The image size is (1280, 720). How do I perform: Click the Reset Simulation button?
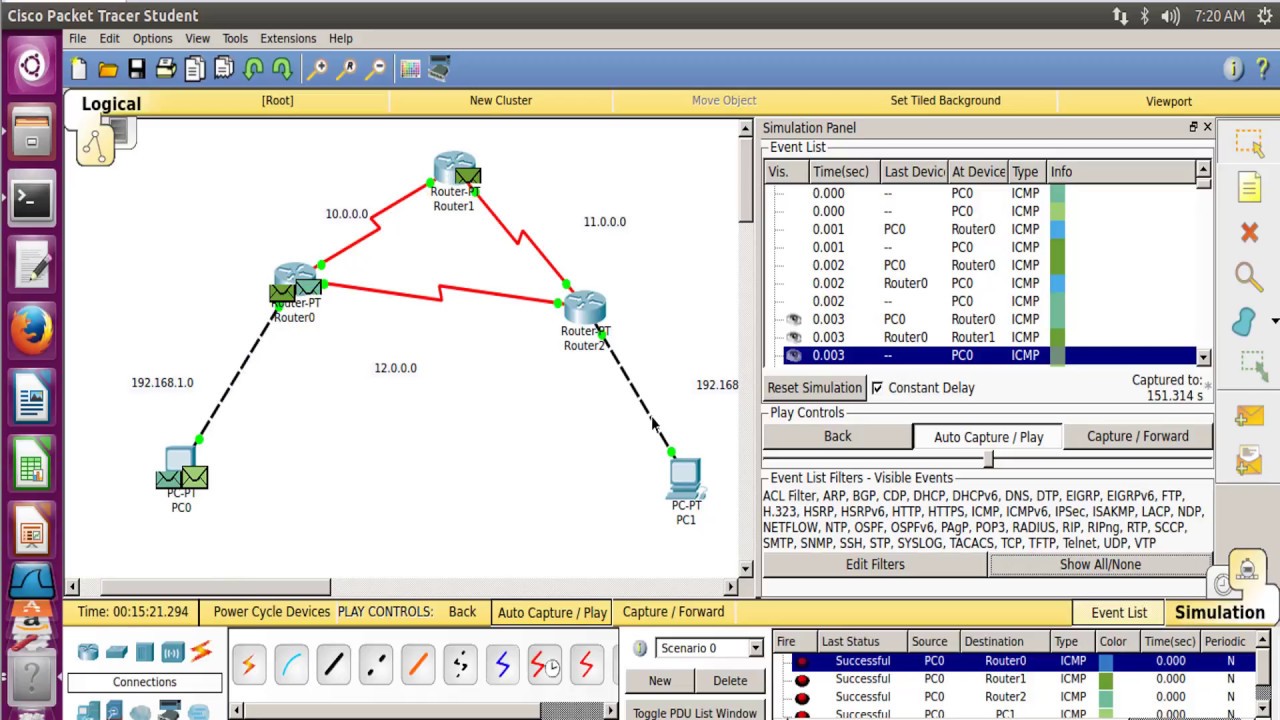(x=814, y=388)
